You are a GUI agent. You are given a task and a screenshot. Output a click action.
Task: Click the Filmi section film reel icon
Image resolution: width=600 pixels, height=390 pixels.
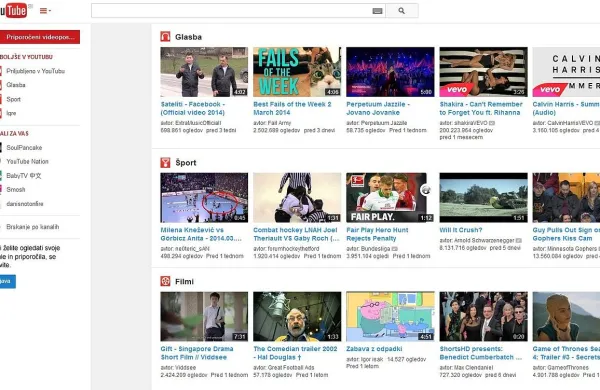[x=165, y=281]
